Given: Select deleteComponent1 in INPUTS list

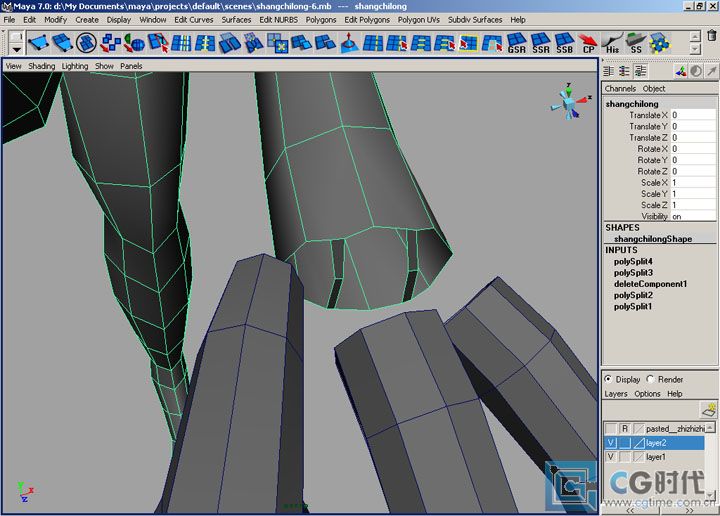Looking at the screenshot, I should pos(650,284).
